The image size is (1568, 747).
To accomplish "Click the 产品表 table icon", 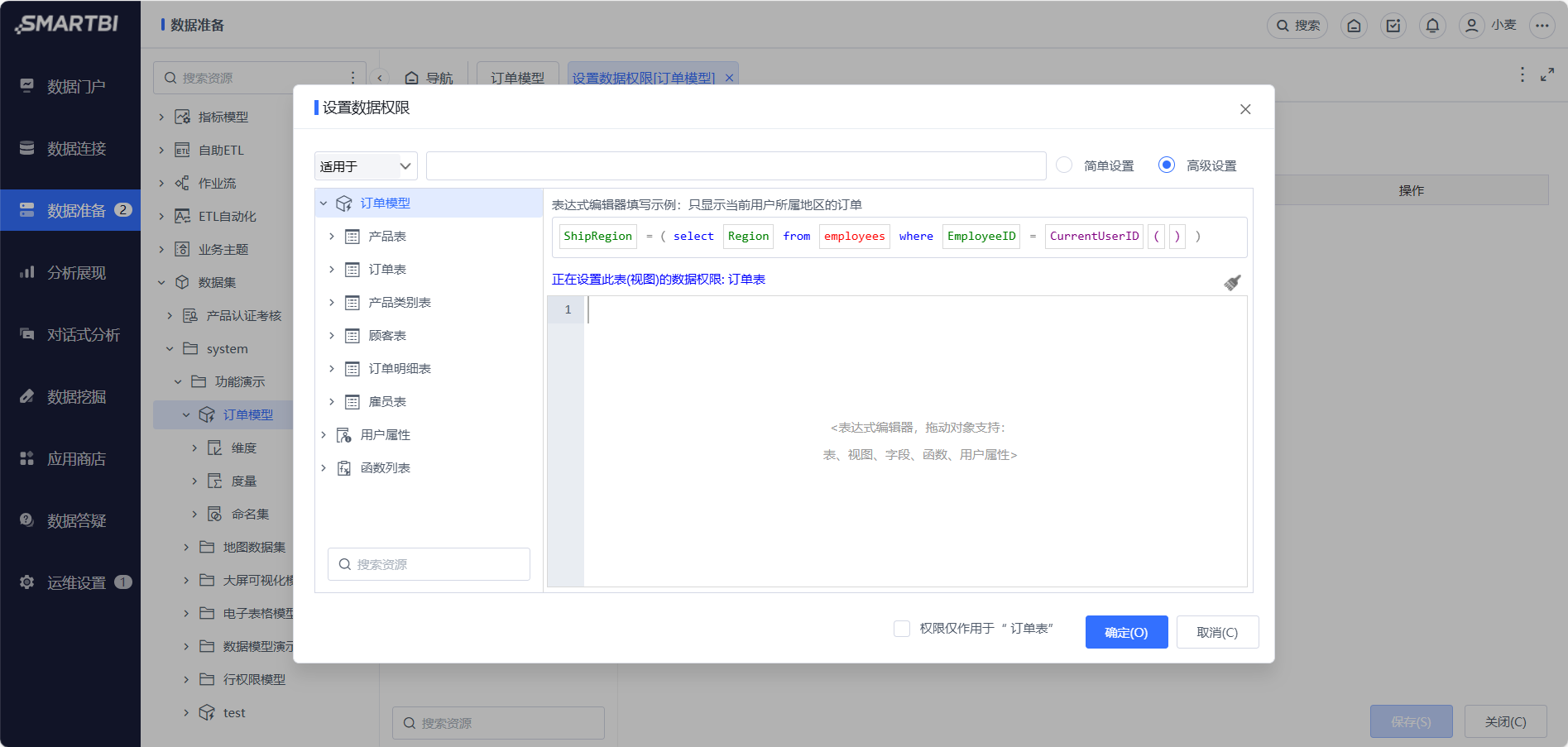I will (352, 237).
